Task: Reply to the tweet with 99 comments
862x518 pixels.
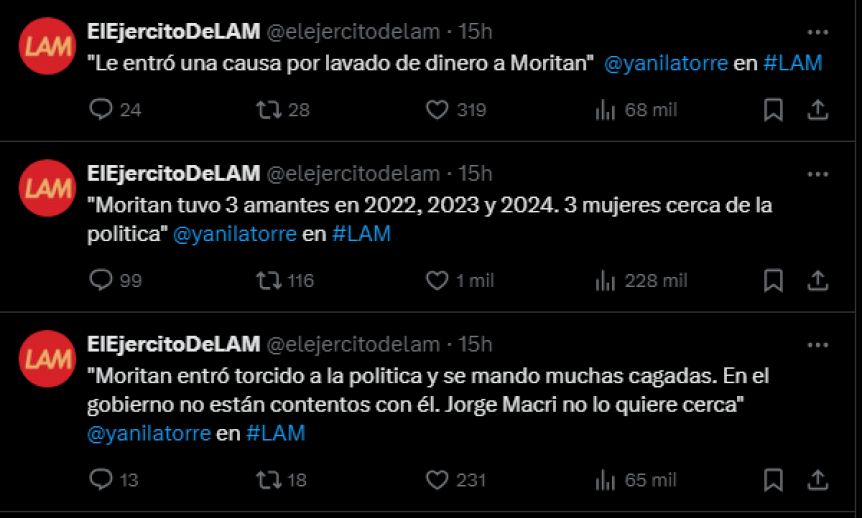Action: (101, 280)
